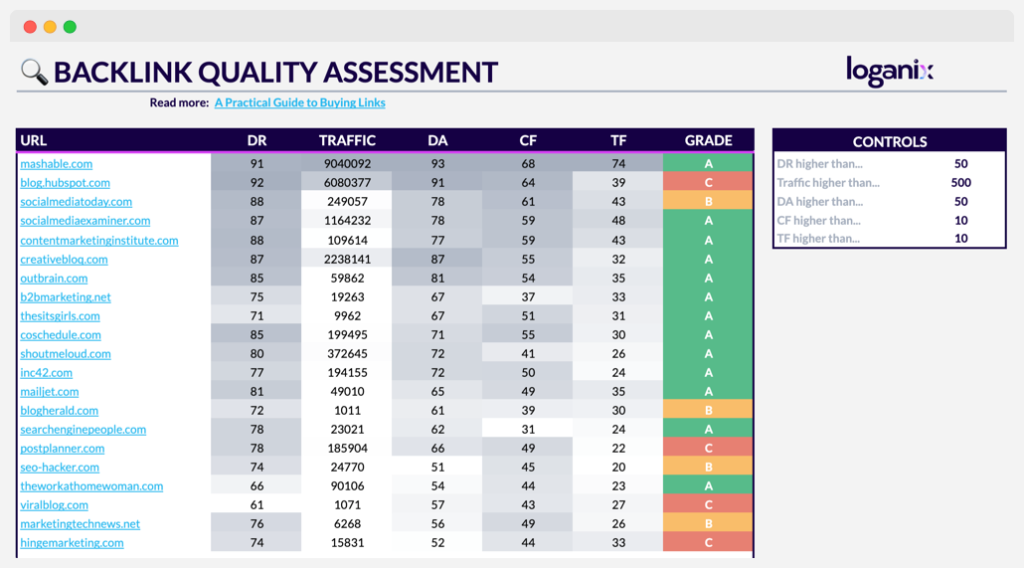
Task: Click the DR column header
Action: (x=257, y=141)
